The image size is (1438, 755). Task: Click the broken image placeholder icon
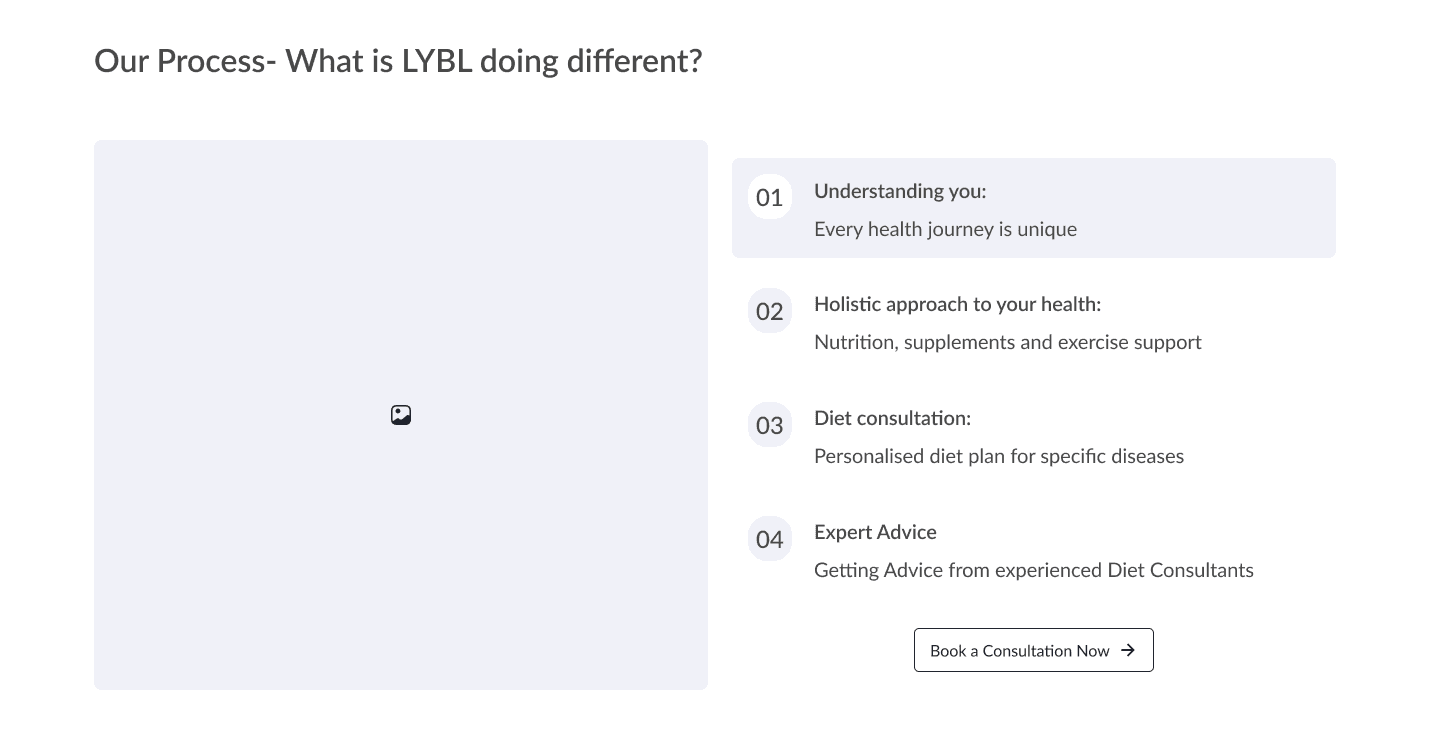401,415
